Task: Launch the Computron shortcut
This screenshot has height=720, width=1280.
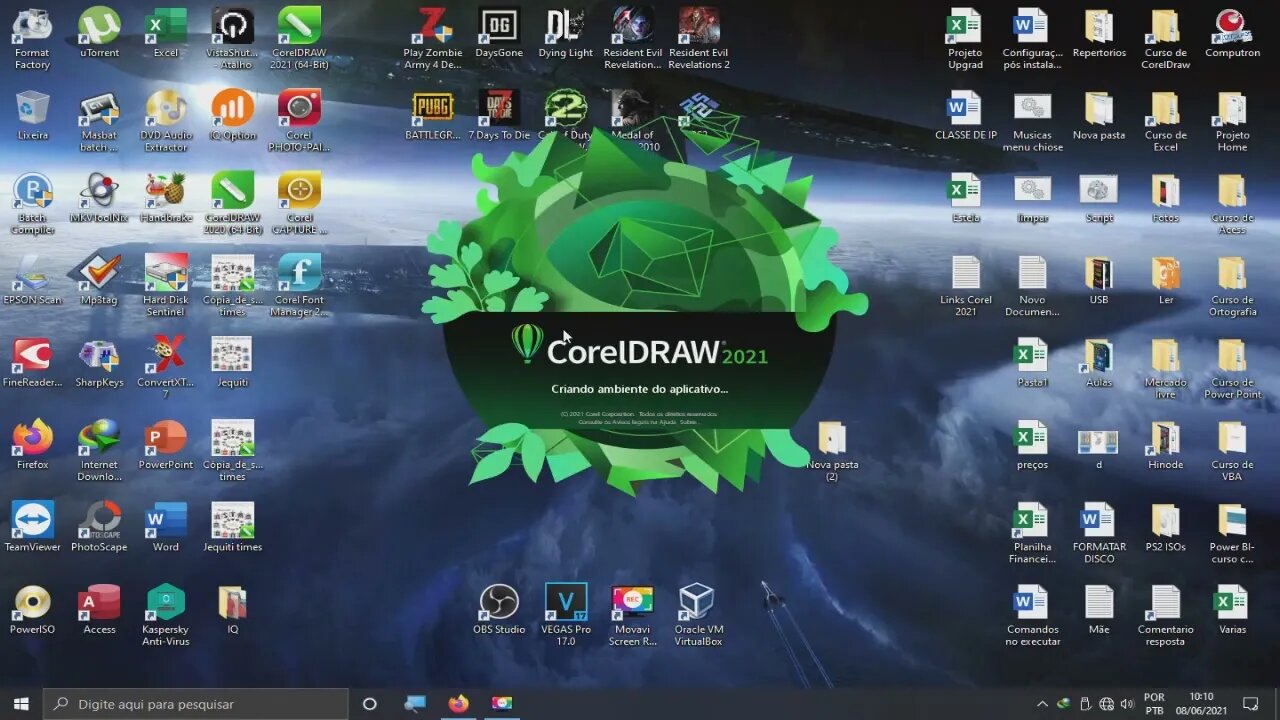Action: point(1232,33)
